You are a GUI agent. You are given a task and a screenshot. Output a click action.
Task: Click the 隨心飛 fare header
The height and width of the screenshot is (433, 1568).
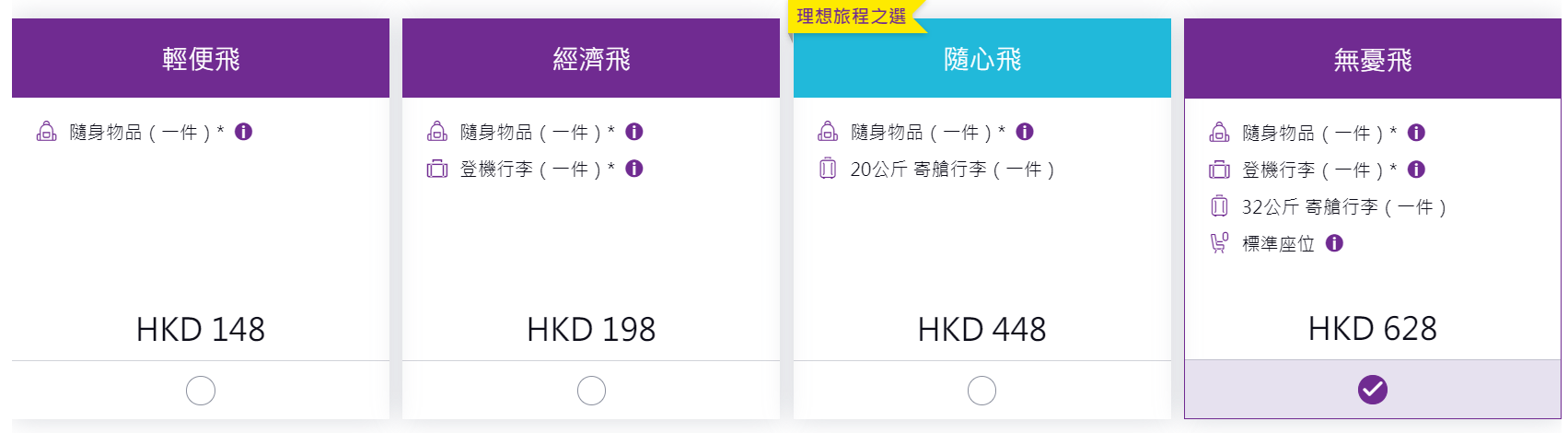coord(982,58)
